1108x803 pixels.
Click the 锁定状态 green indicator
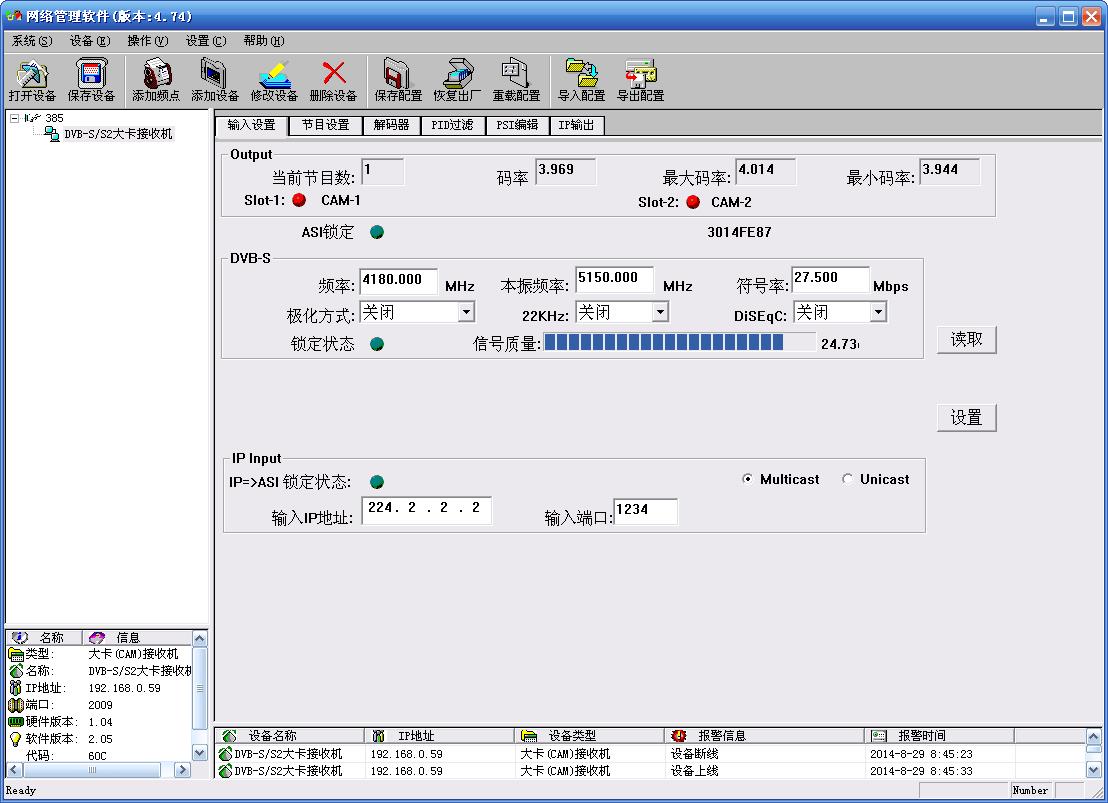click(377, 344)
